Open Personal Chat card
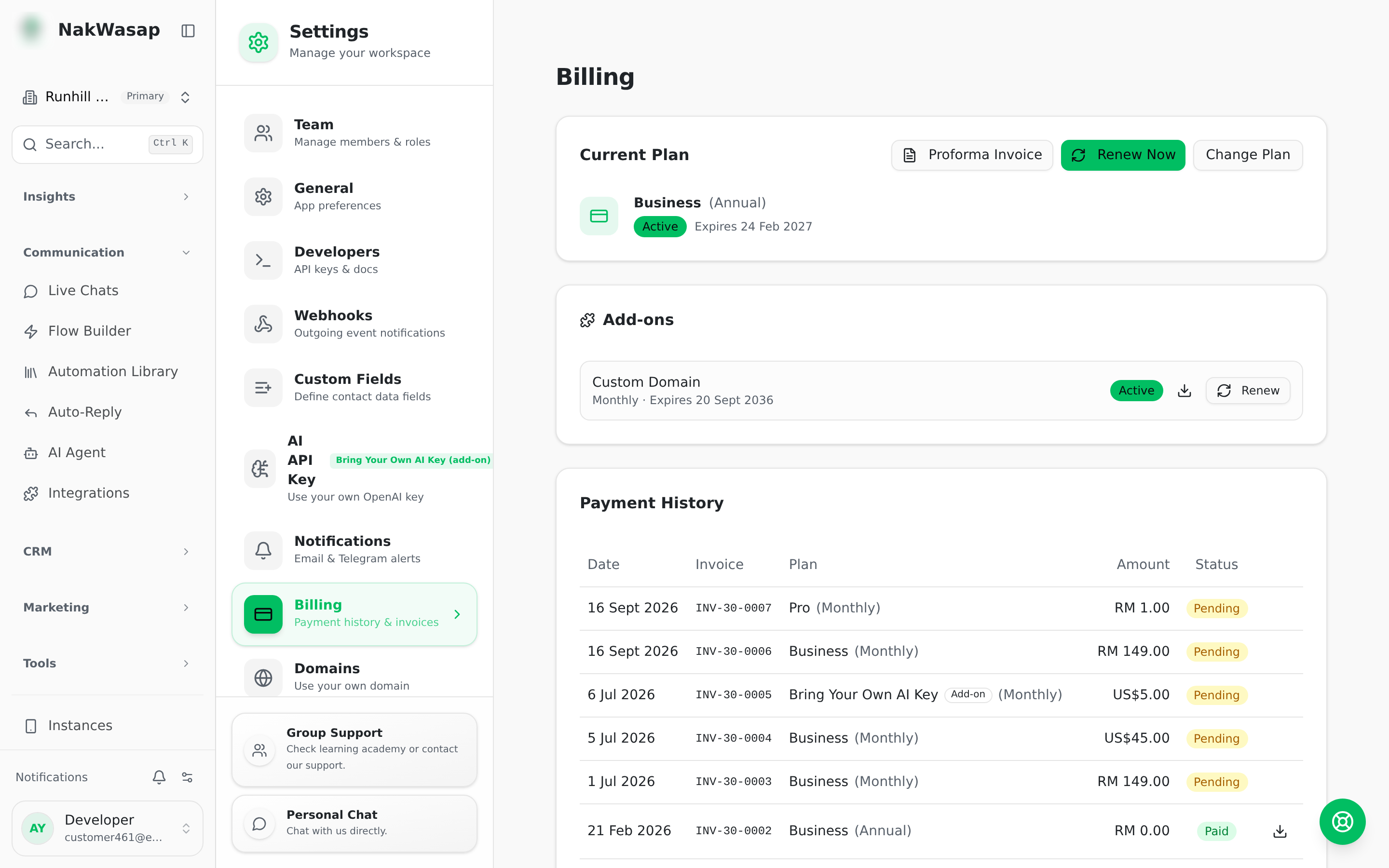Screen dimensions: 1389x868 pyautogui.click(x=354, y=823)
